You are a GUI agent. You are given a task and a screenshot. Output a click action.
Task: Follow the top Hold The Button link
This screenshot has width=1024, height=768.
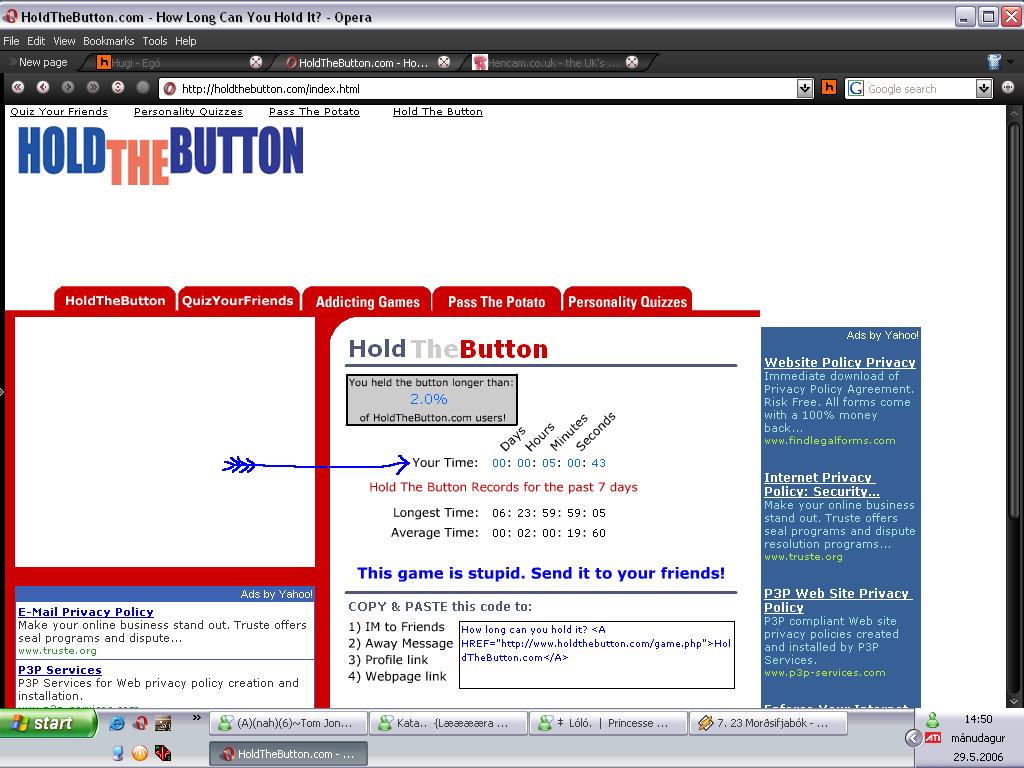(x=438, y=112)
